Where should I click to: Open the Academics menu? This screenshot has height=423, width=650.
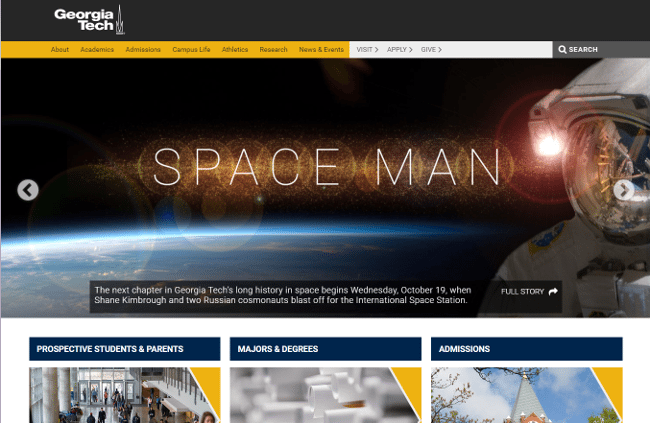pos(97,49)
